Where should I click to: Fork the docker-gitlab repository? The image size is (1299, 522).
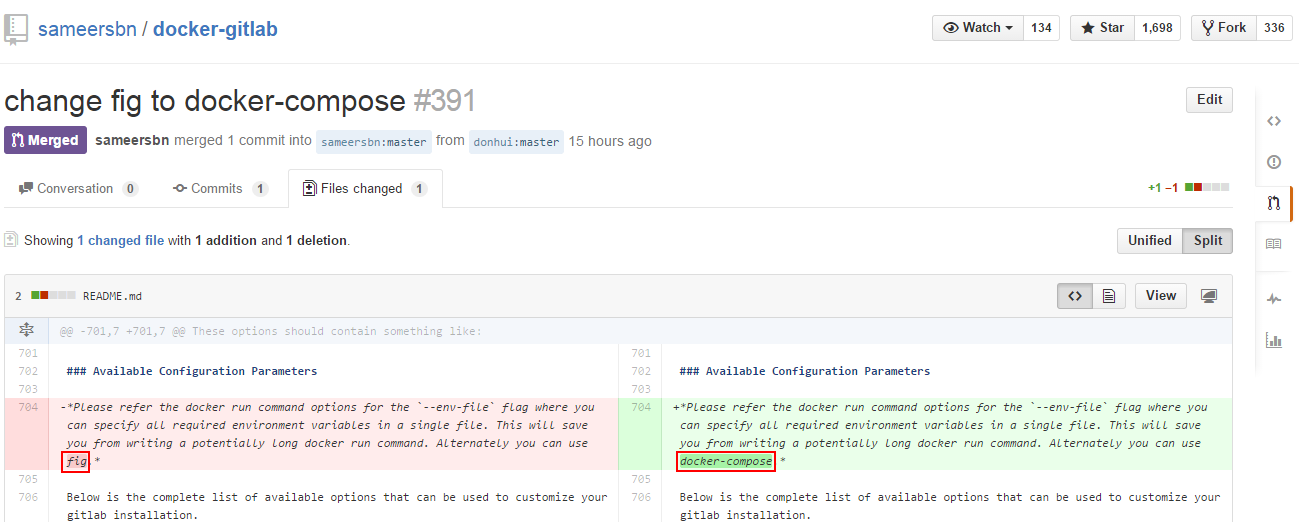(1223, 28)
